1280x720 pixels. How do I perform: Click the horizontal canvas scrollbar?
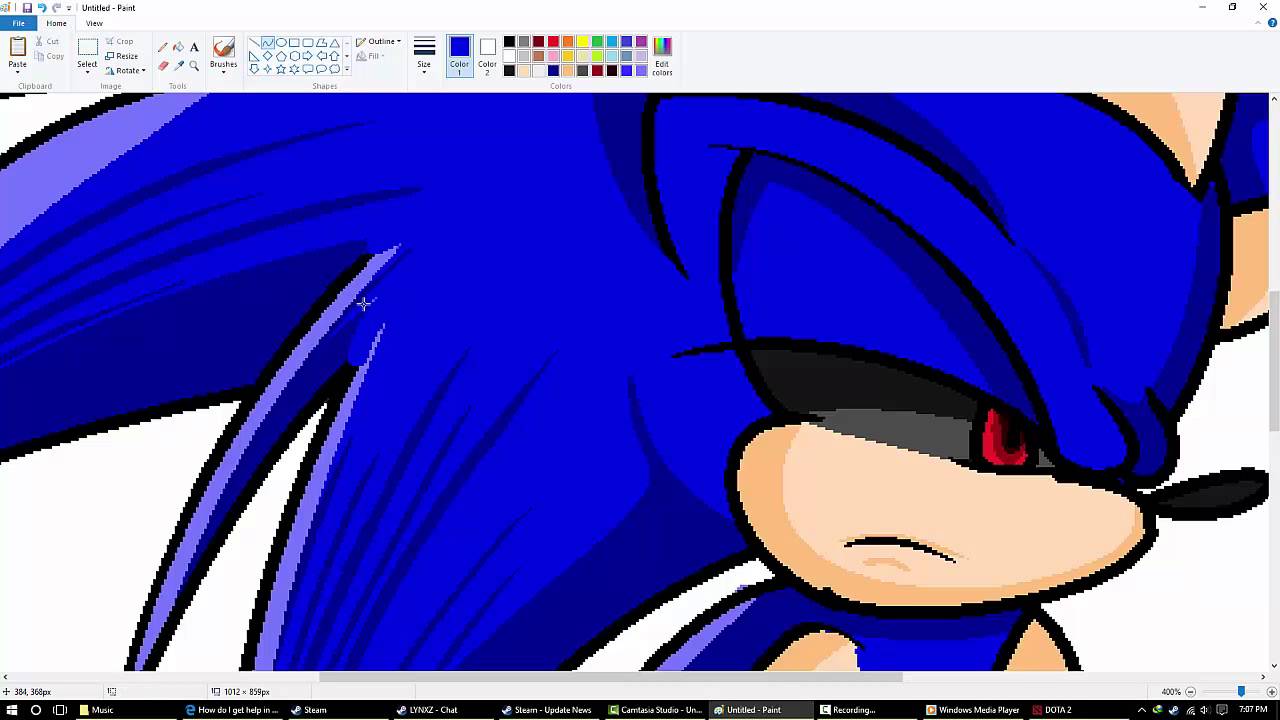click(611, 677)
